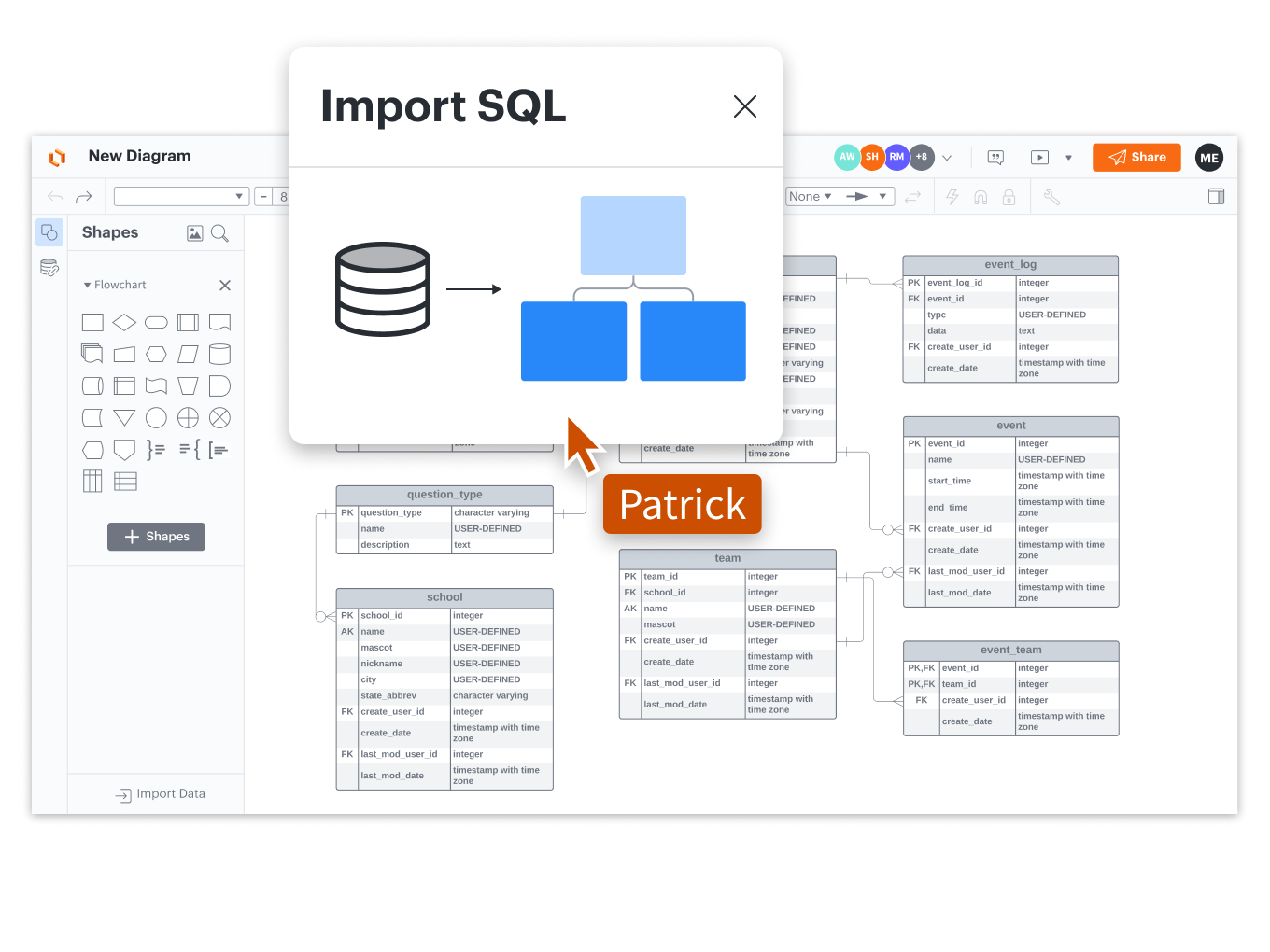Search shapes with magnifier icon
Screen dimensions: 1270x952
click(x=219, y=233)
